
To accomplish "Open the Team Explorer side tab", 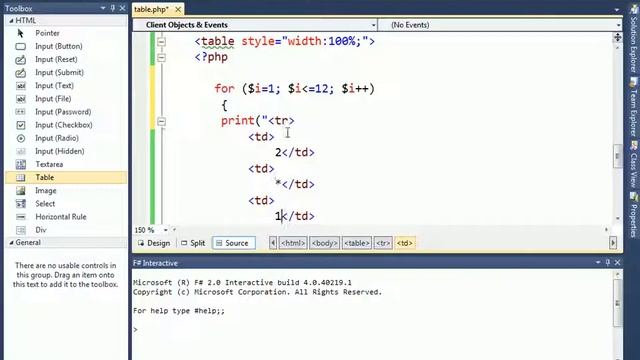I will (633, 107).
